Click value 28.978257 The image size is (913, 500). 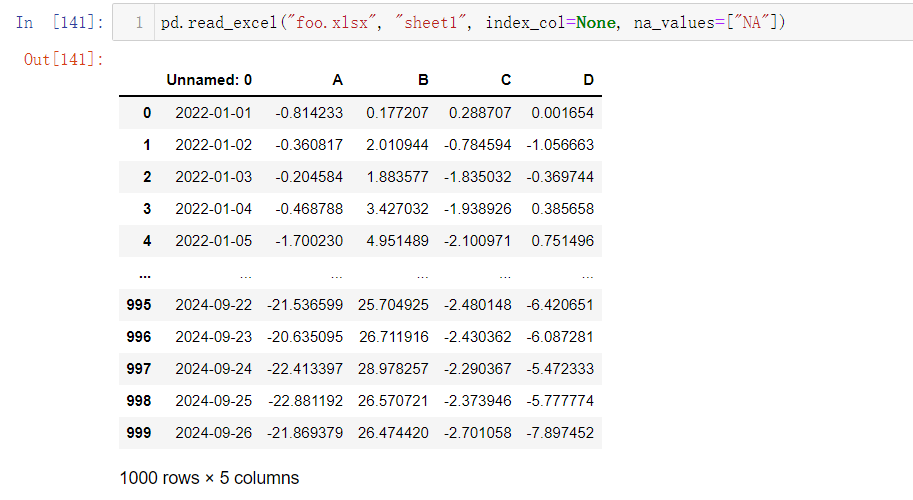[x=393, y=369]
